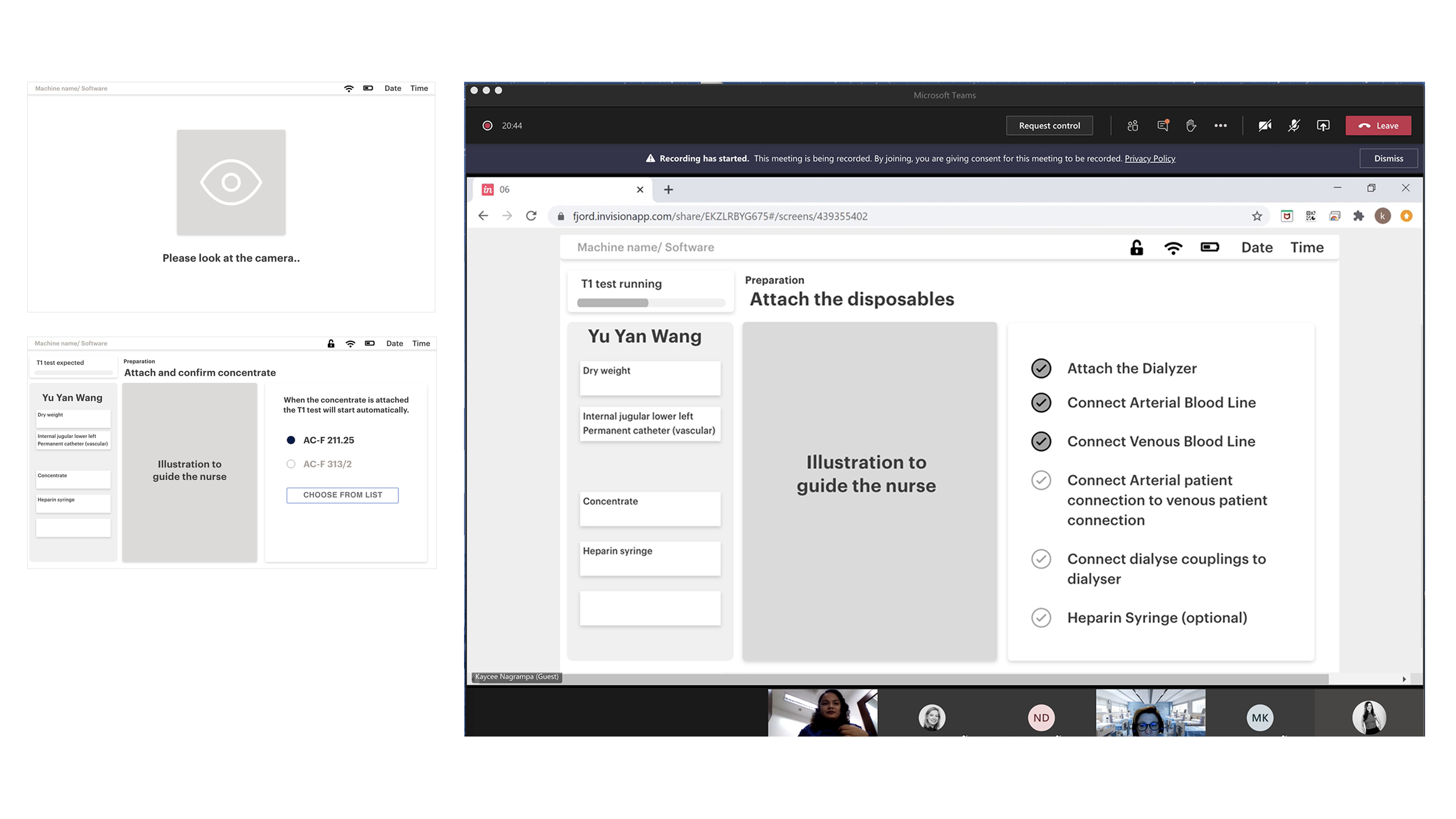Click Wi-Fi icon in the camera wireframe header
1456x819 pixels.
pos(349,89)
